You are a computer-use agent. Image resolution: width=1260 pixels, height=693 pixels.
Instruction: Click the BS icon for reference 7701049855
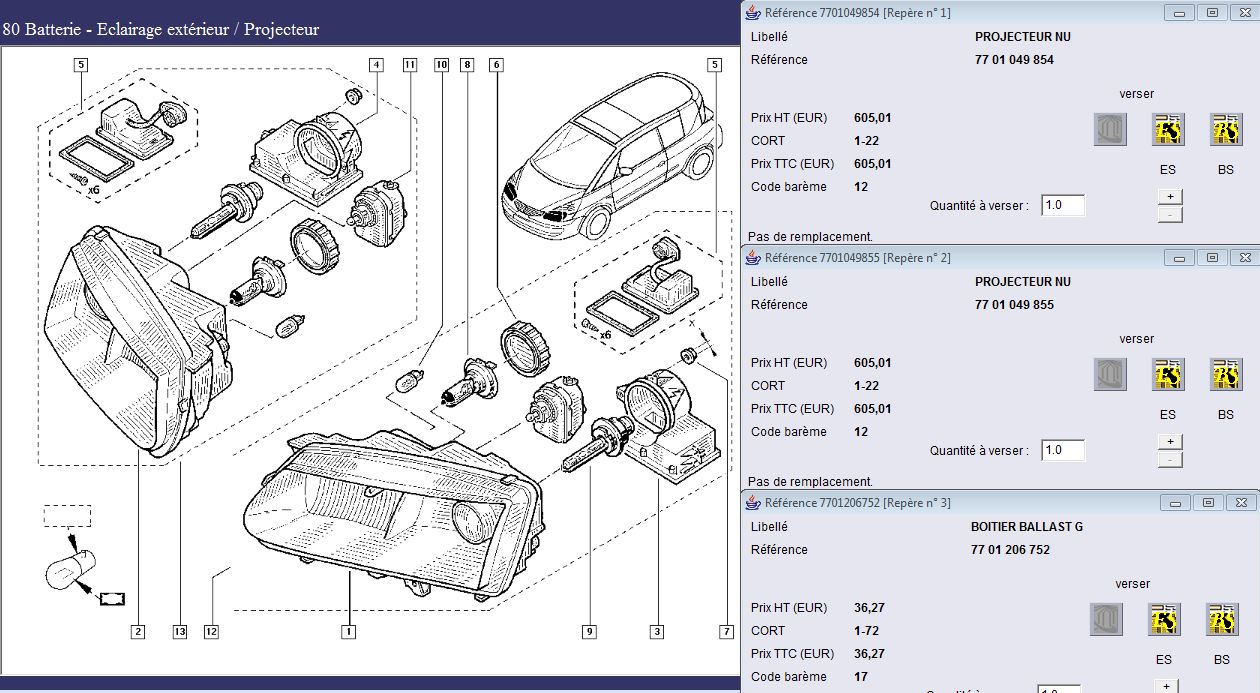[x=1226, y=375]
